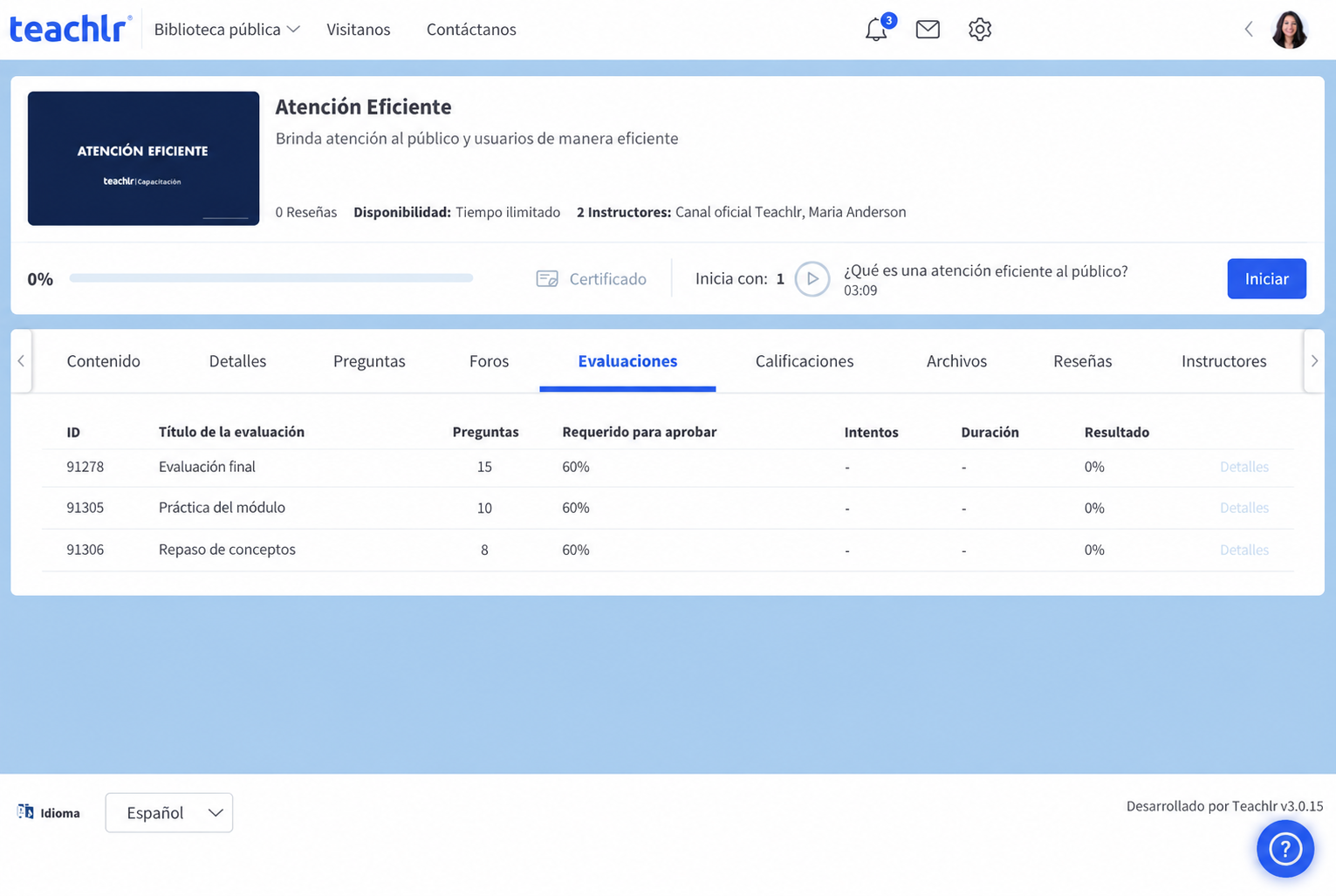
Task: Open the blue help question-mark button
Action: coord(1285,849)
